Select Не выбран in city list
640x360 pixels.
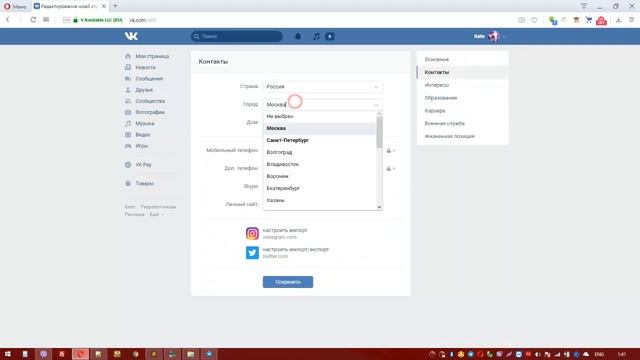320,116
